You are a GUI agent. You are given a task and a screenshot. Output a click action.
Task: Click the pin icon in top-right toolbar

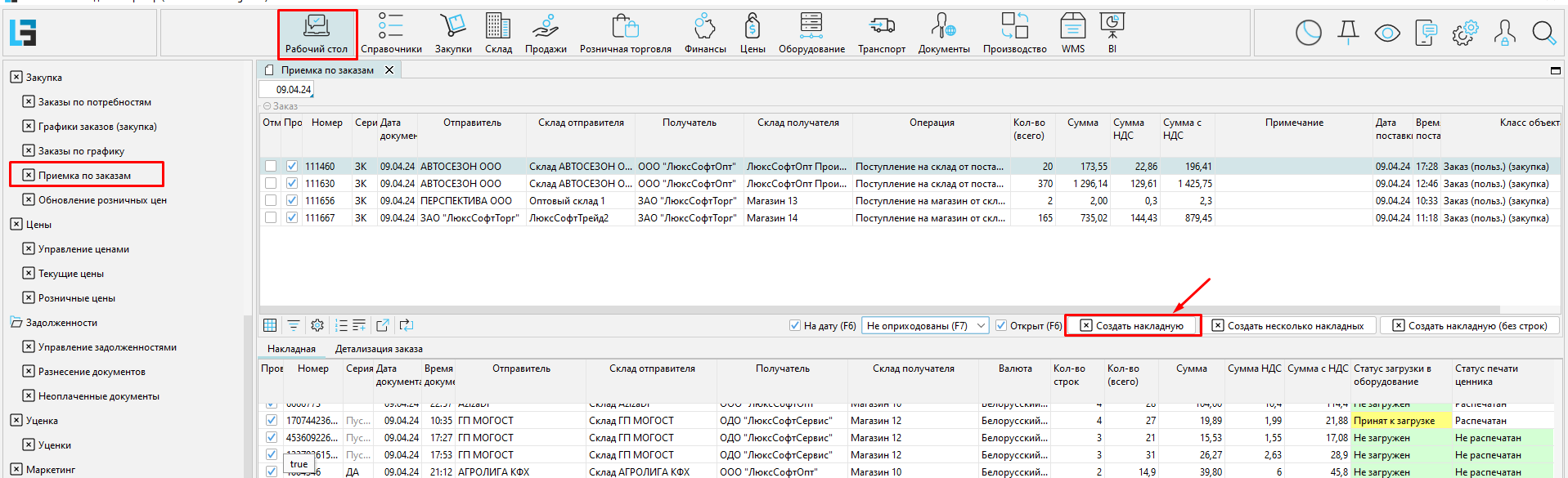pos(1348,33)
